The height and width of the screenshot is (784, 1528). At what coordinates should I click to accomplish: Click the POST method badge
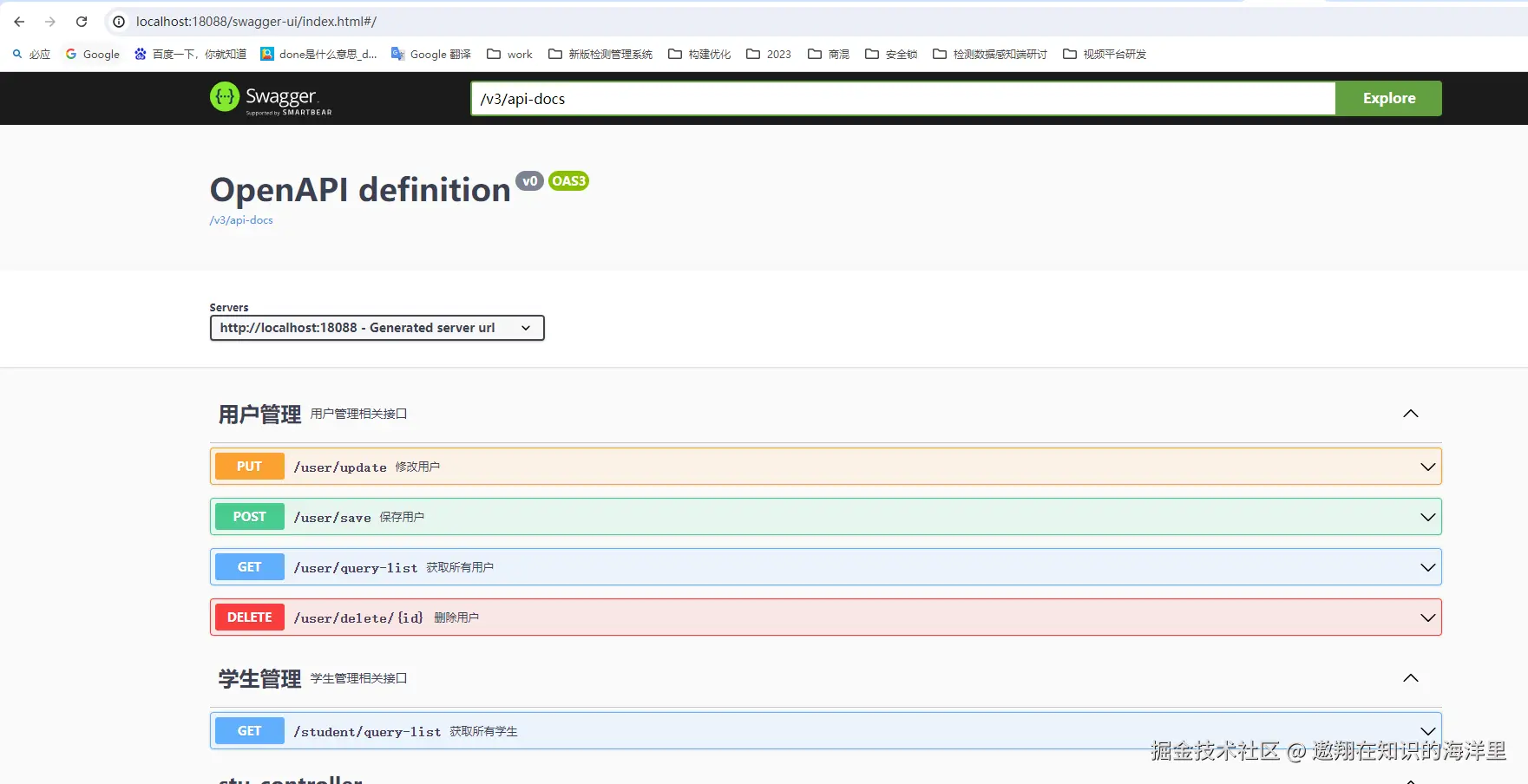(249, 517)
